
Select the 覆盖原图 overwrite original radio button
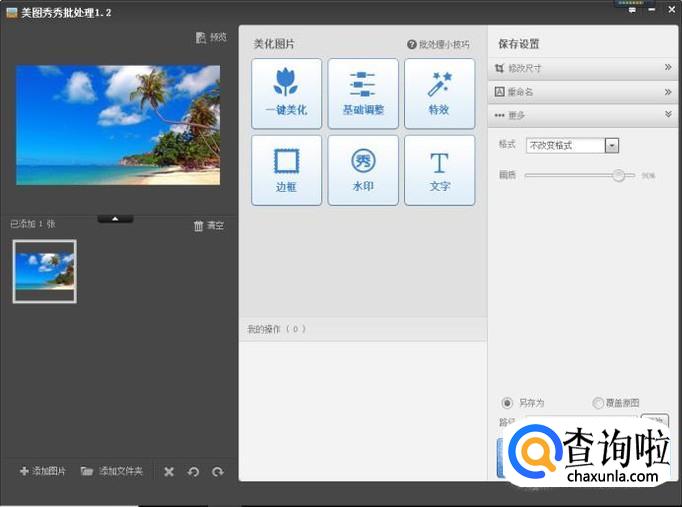coord(598,403)
